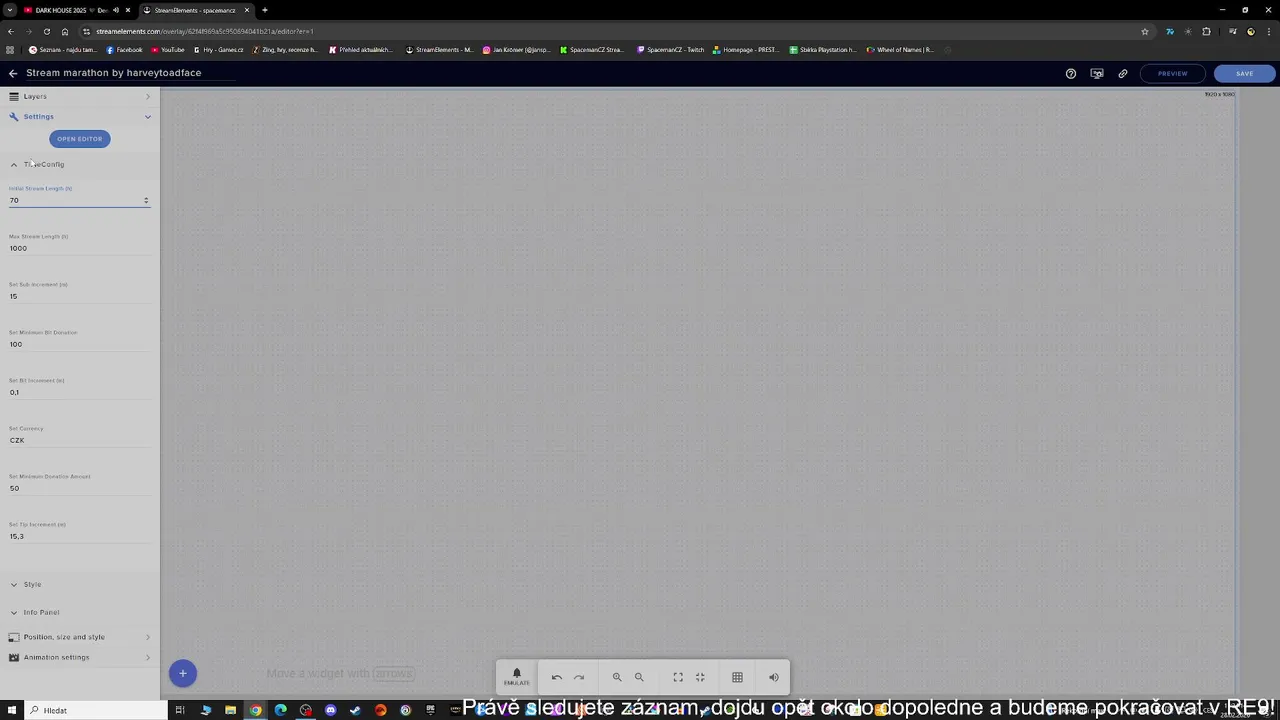The width and height of the screenshot is (1280, 720).
Task: Redo the last editor action
Action: [579, 677]
